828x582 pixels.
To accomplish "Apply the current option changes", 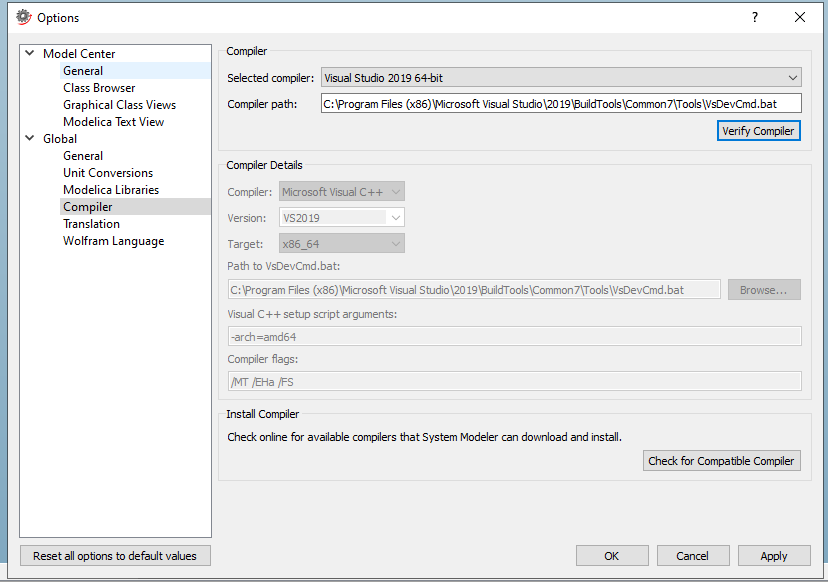I will (x=774, y=556).
